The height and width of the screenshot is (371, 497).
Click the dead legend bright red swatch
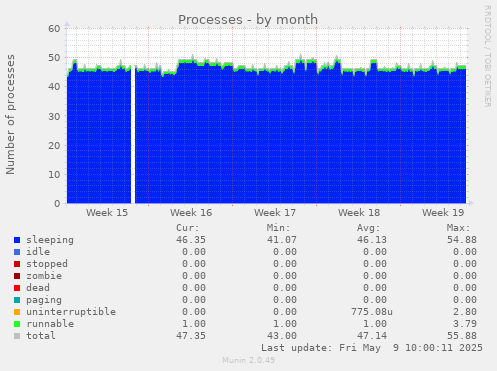tap(17, 288)
